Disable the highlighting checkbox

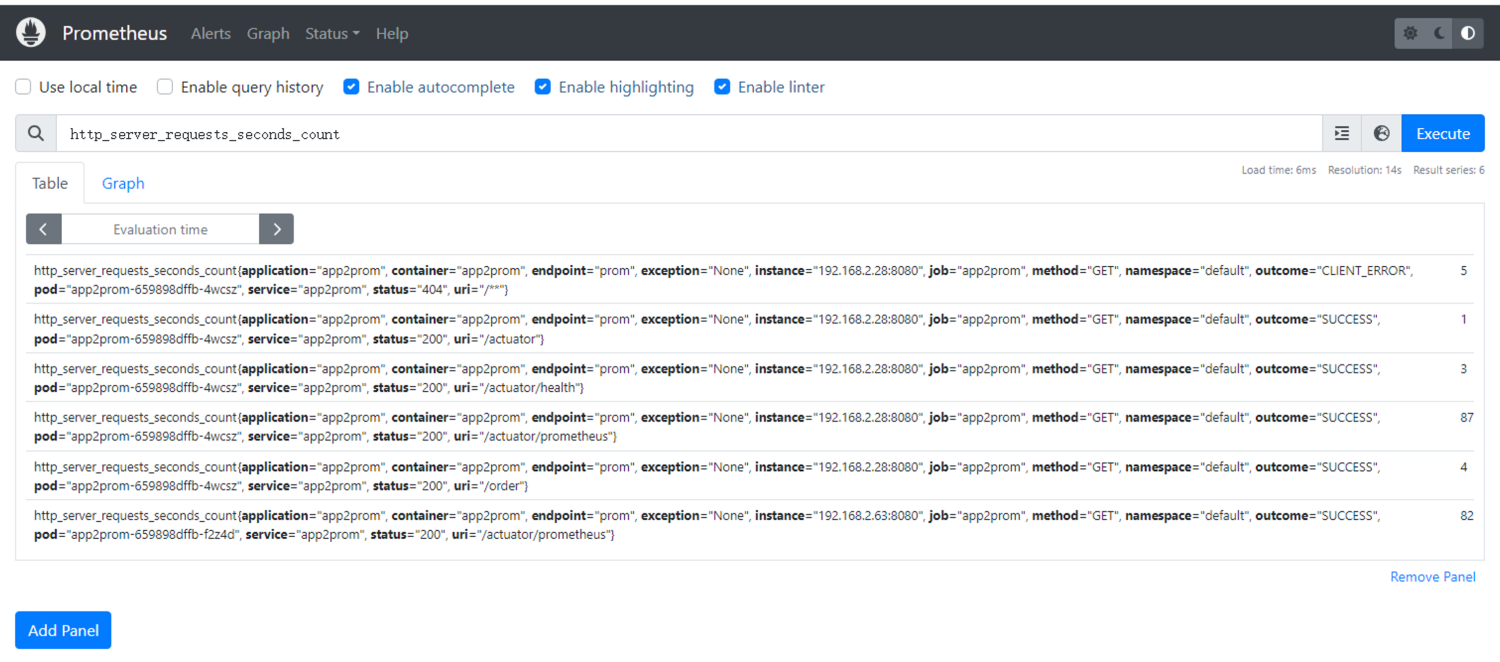click(543, 87)
